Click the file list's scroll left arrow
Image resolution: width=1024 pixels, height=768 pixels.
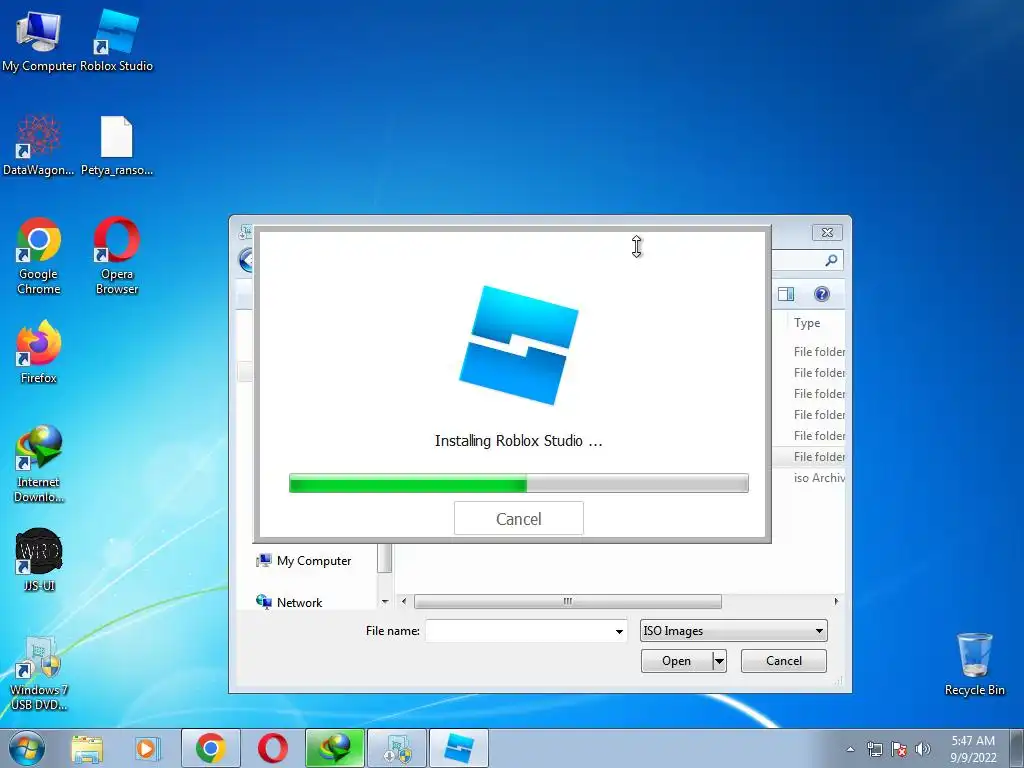[404, 601]
